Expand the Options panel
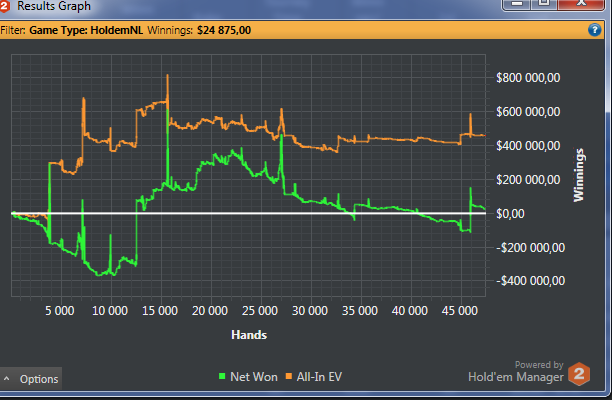Screen dimensions: 612x400 point(31,379)
